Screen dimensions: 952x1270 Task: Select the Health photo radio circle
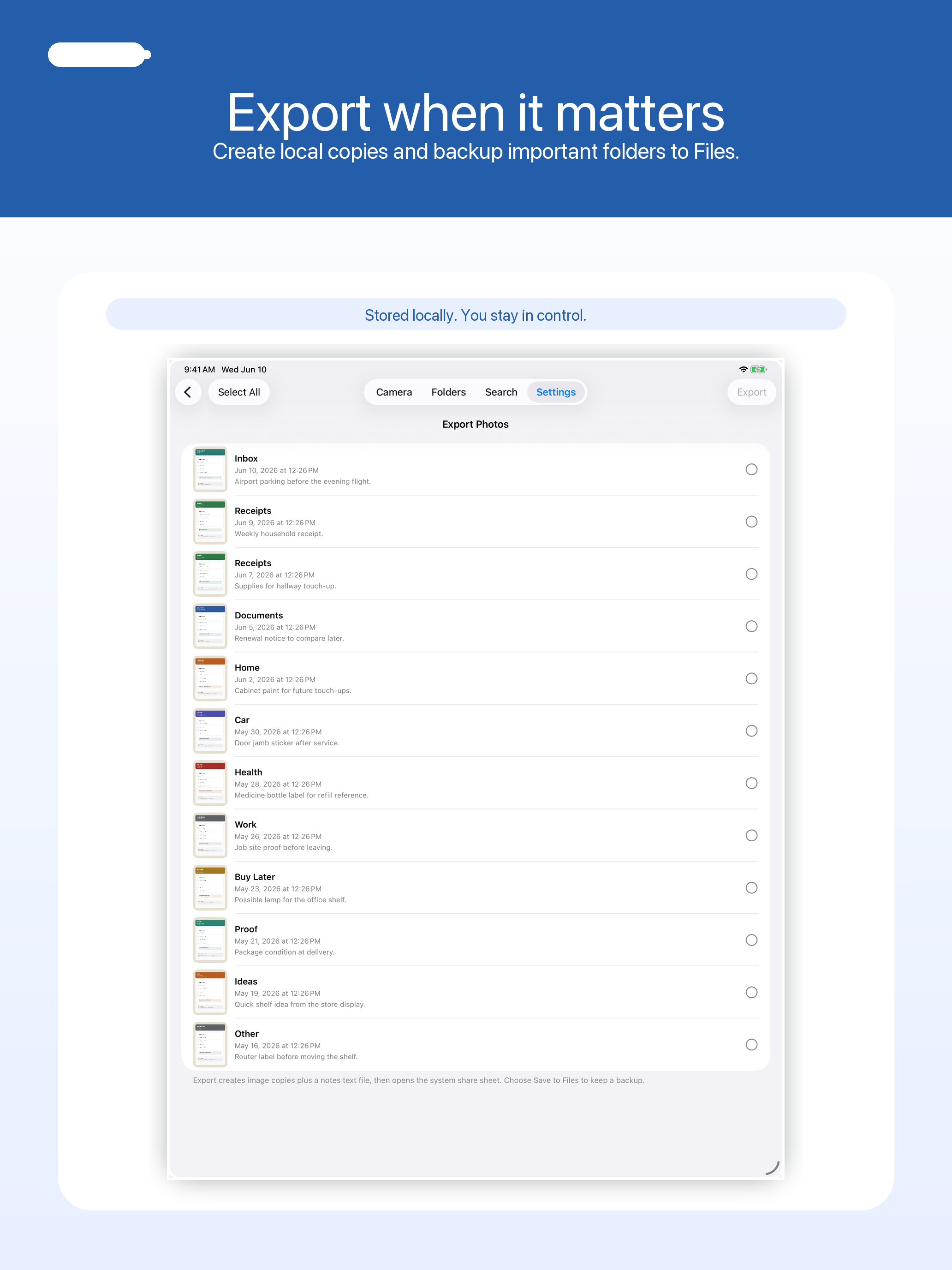tap(751, 783)
